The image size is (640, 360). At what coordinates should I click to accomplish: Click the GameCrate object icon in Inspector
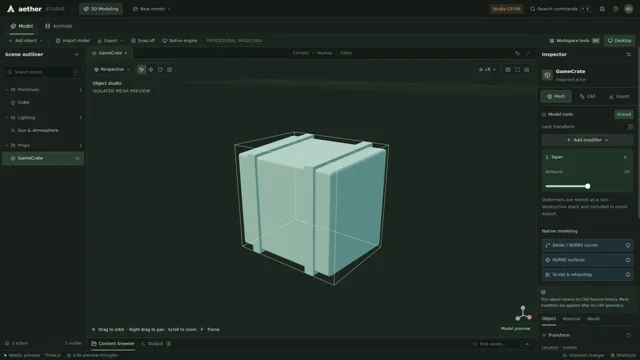tap(547, 75)
